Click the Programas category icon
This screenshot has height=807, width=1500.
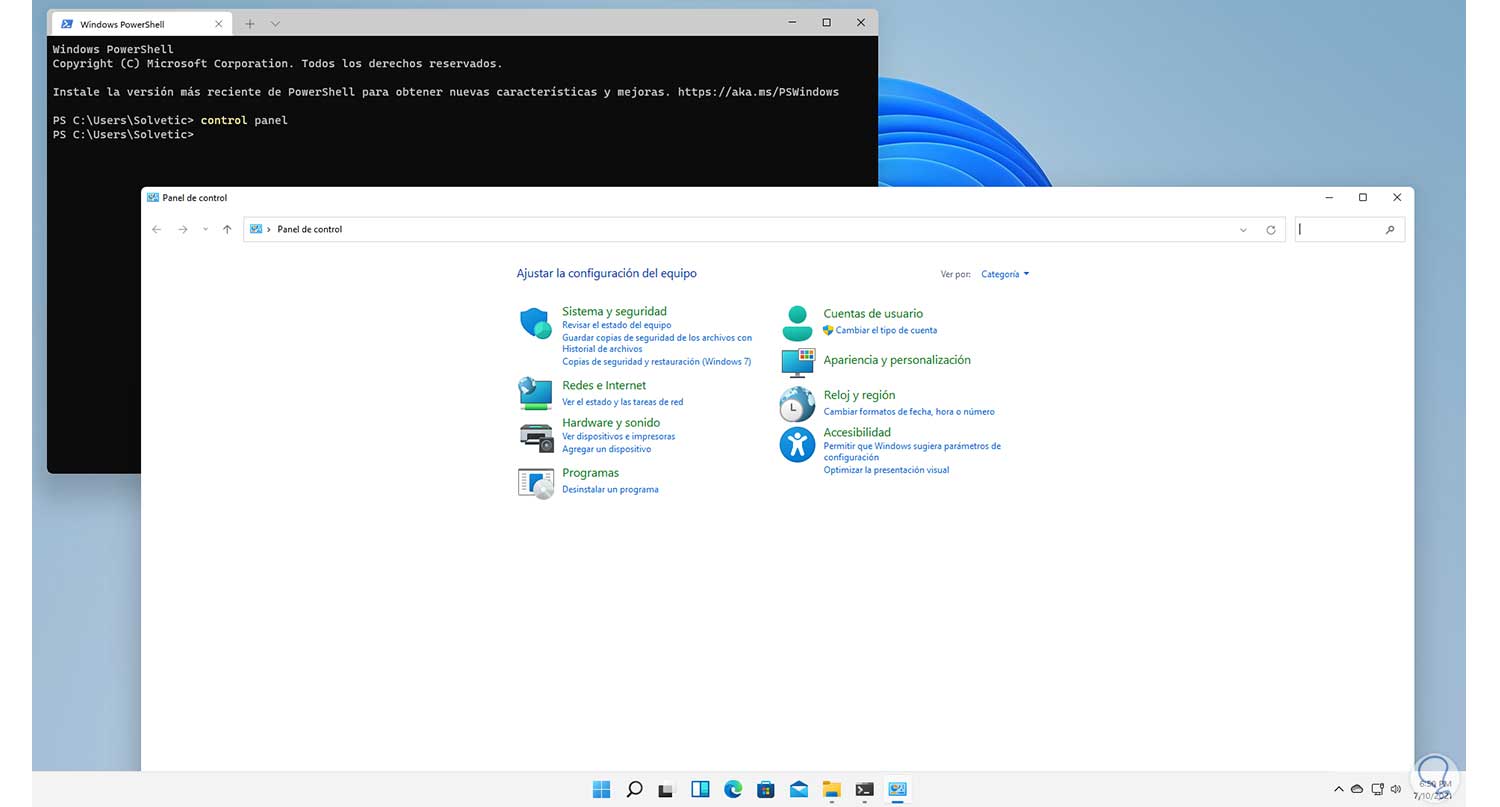[536, 483]
